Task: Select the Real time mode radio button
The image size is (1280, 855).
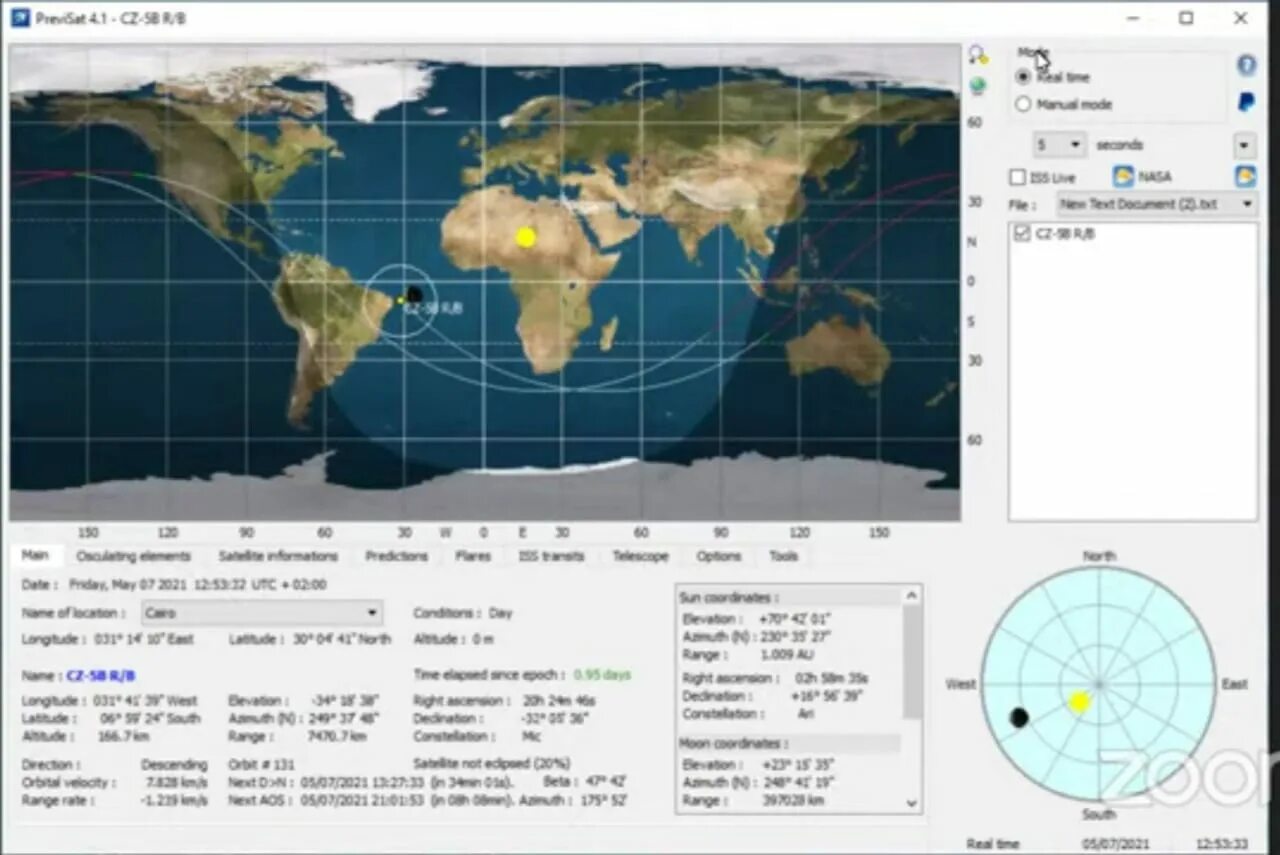Action: (1023, 77)
